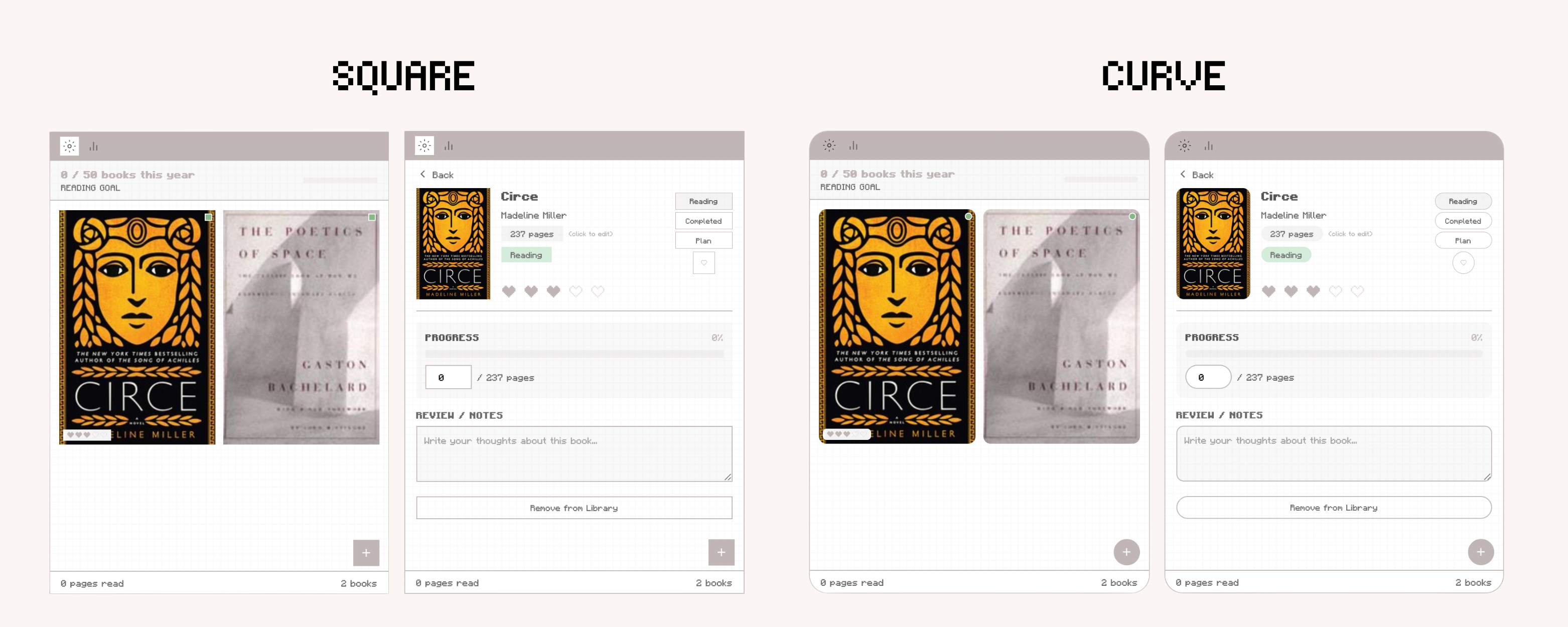Click small Circe cover in square detail panel
Image resolution: width=1568 pixels, height=627 pixels.
tap(453, 243)
